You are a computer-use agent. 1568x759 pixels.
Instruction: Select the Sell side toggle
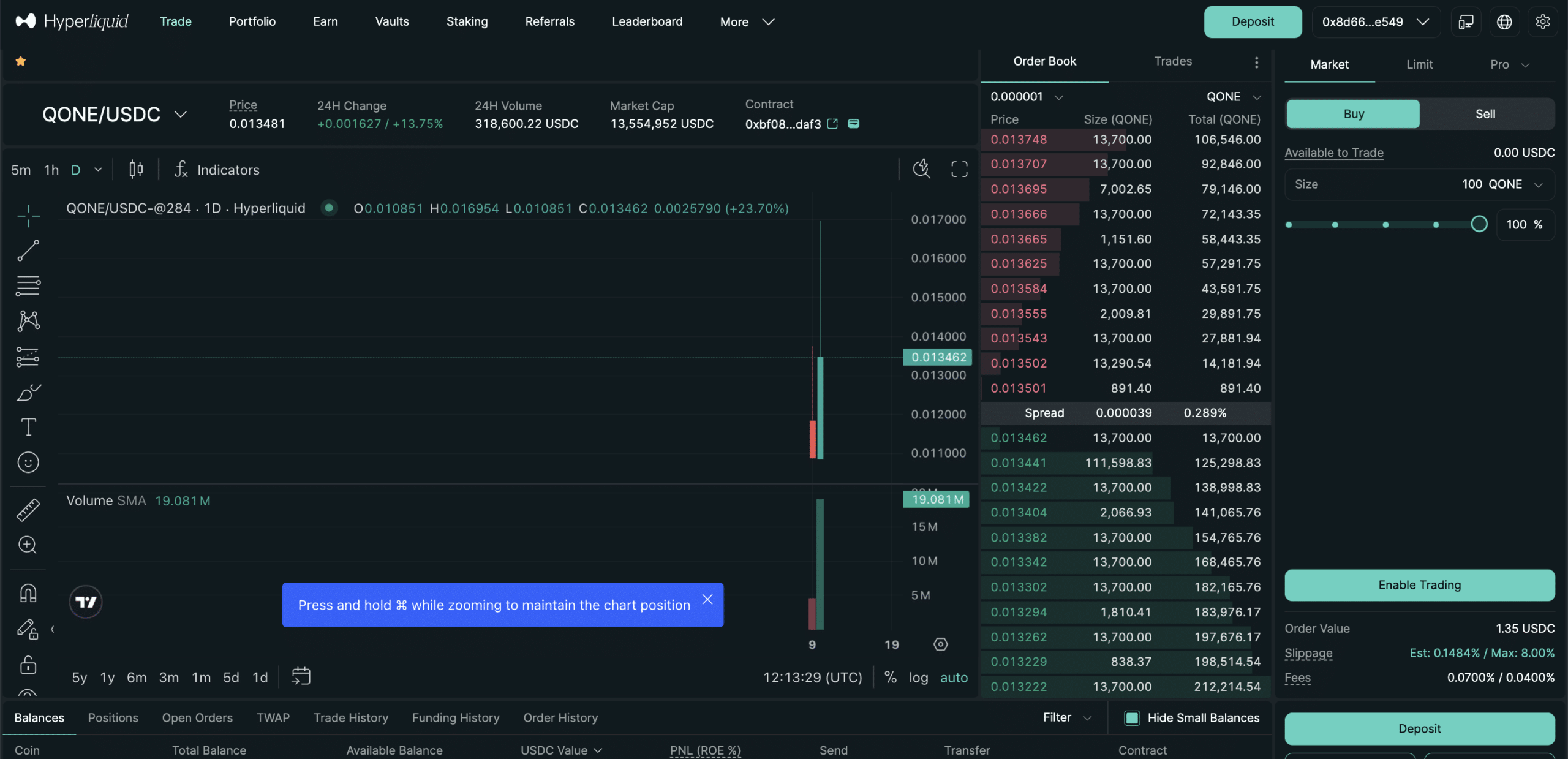(1485, 114)
